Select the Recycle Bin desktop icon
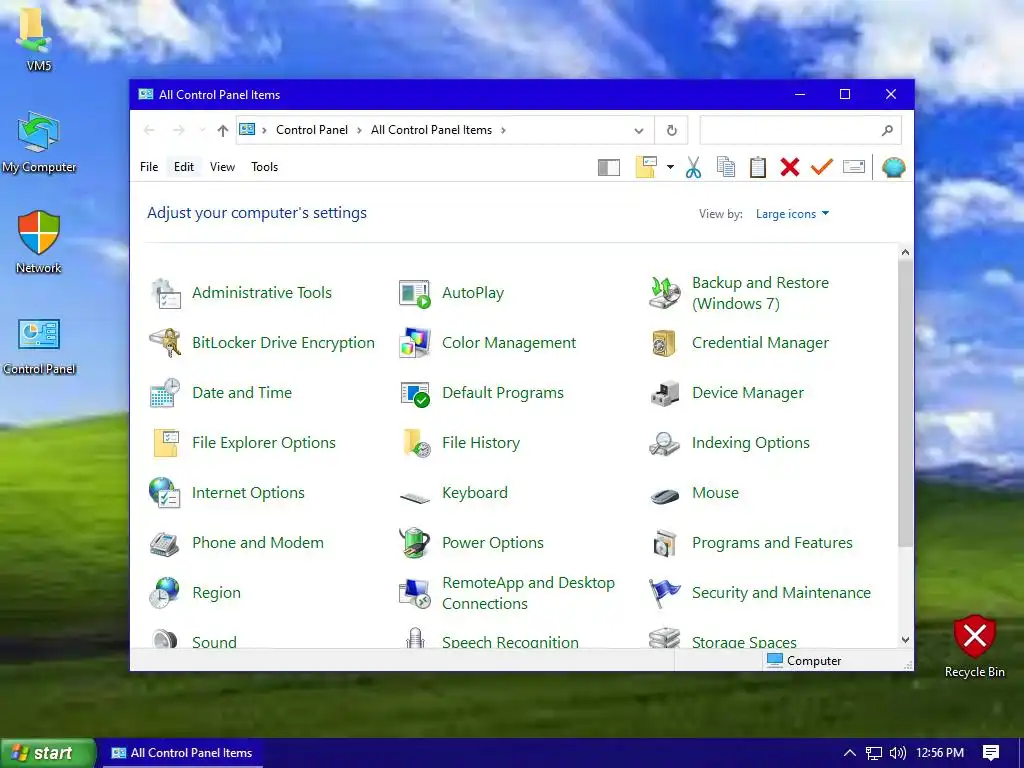This screenshot has height=768, width=1024. 974,647
